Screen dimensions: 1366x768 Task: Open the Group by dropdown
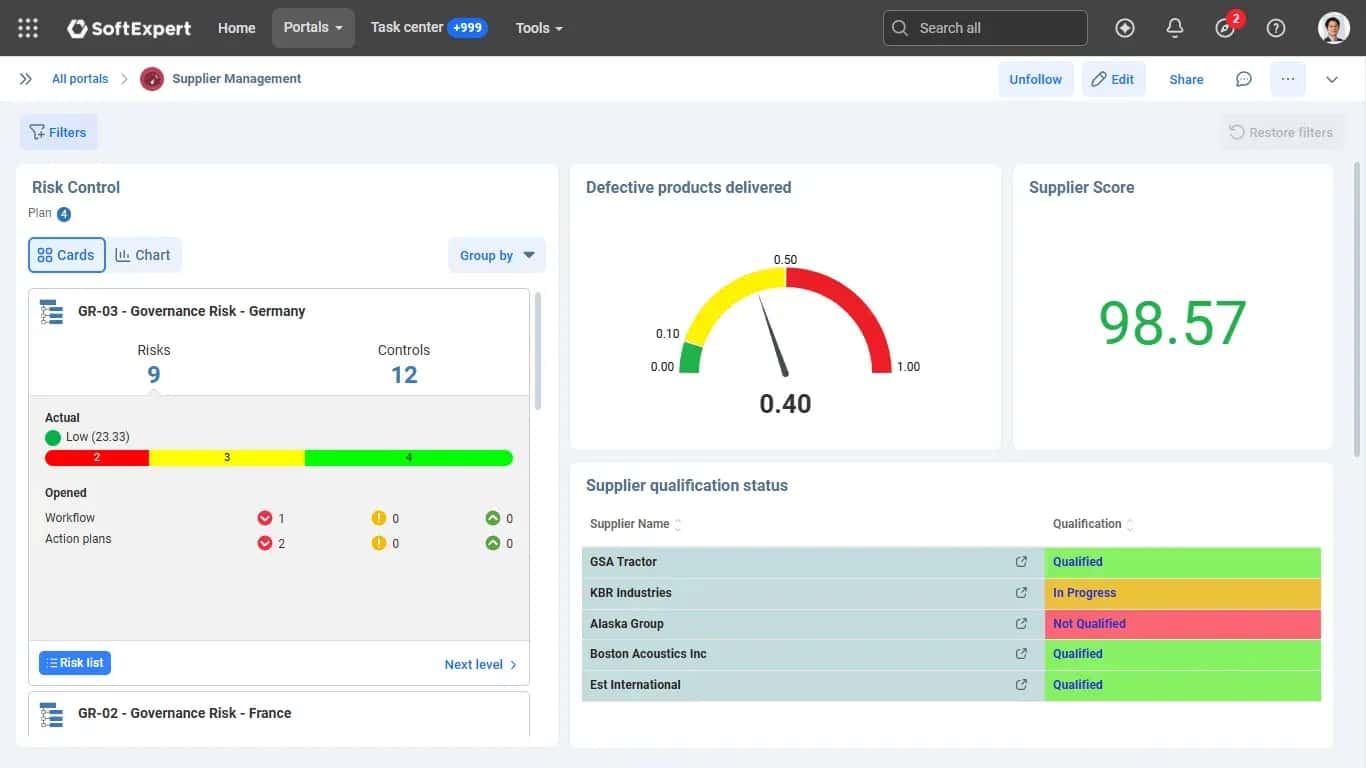[497, 255]
